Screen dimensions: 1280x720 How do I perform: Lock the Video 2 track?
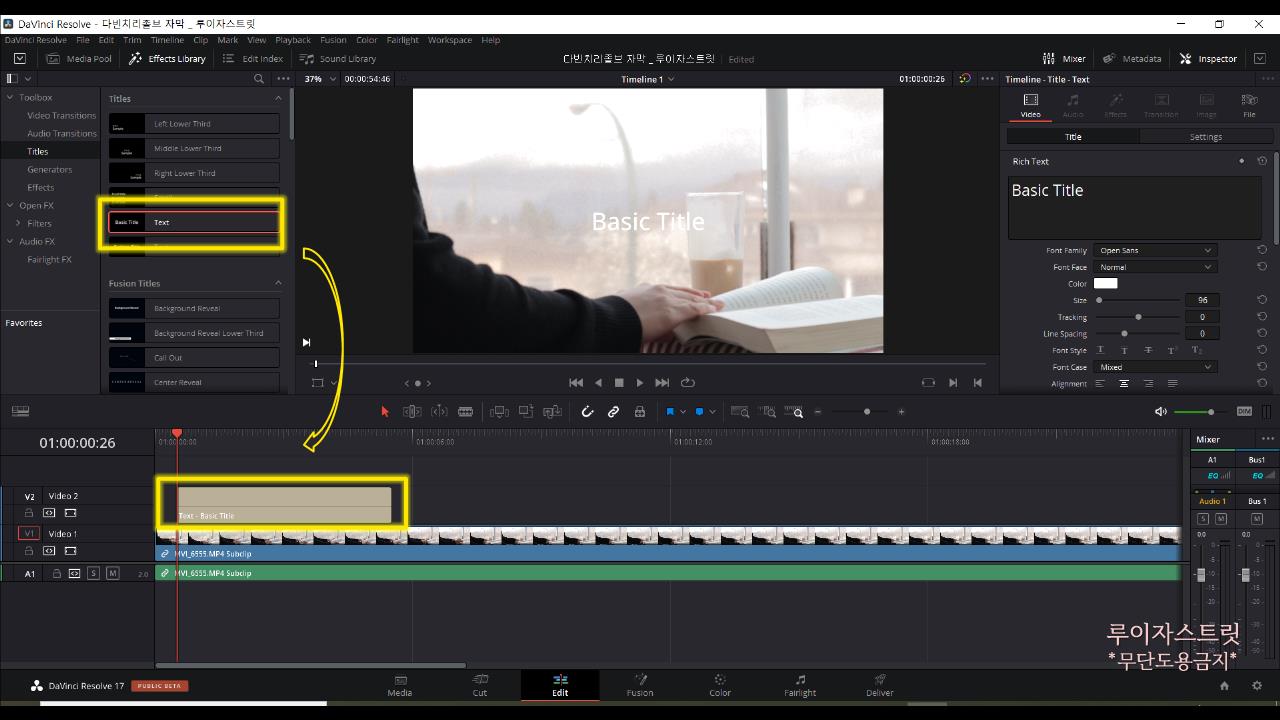[29, 512]
